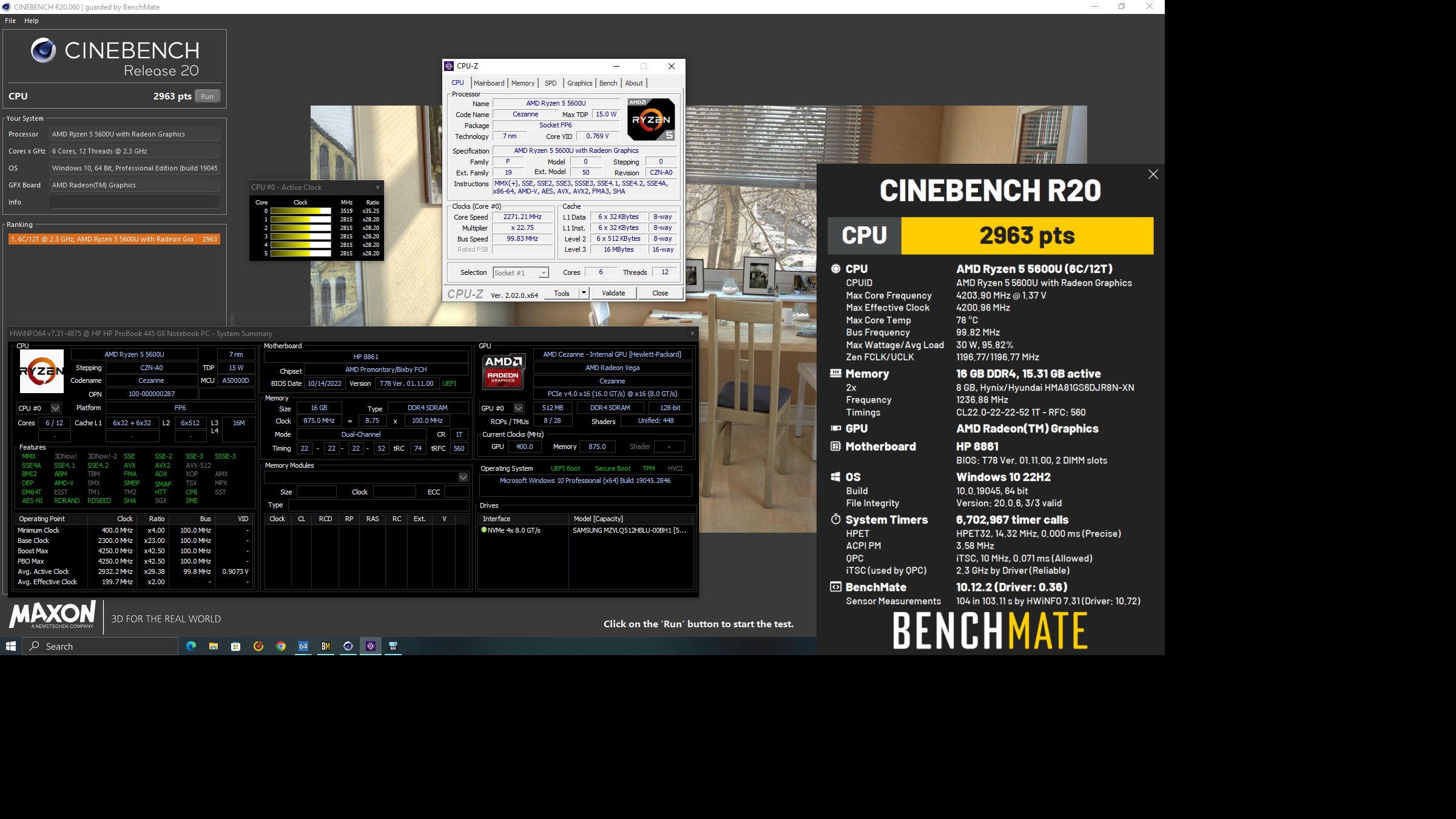Open Microsoft Store from the taskbar
1456x819 pixels.
tap(236, 646)
